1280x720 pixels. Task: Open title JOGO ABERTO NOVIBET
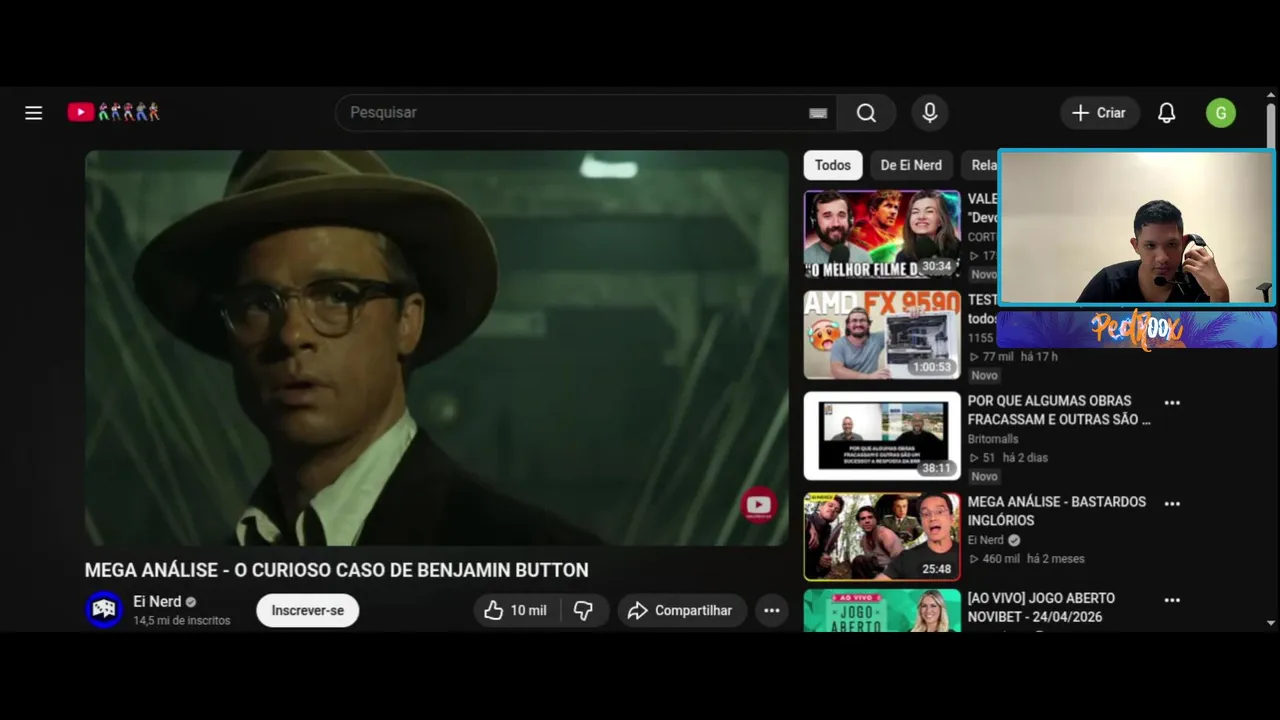pyautogui.click(x=1041, y=607)
